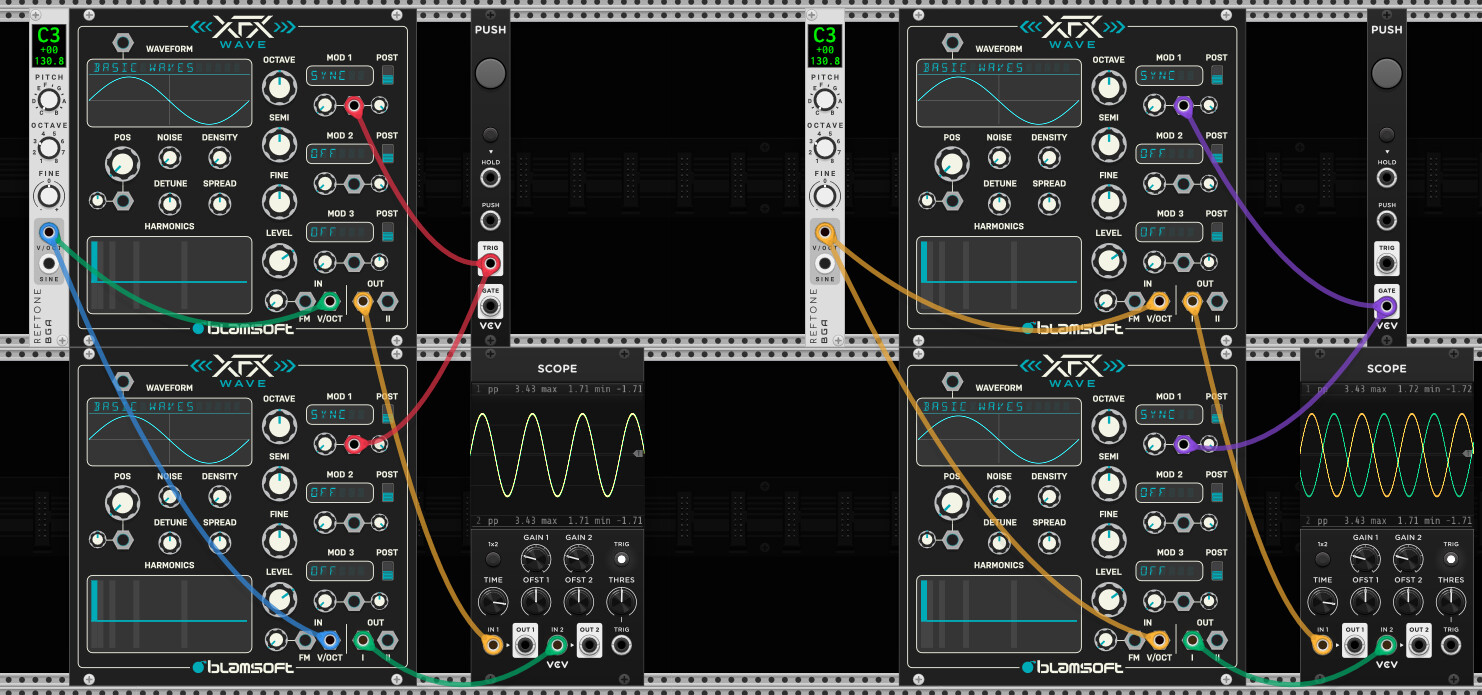Screen dimensions: 1482x695
Task: Click OUT I jack on top-left XFX Wave
Action: [363, 301]
